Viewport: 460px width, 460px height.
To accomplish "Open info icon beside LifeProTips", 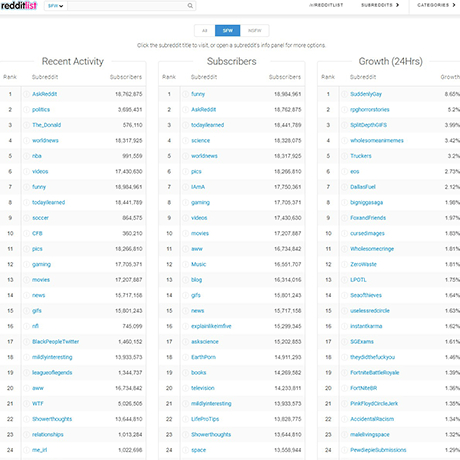I will pos(185,419).
